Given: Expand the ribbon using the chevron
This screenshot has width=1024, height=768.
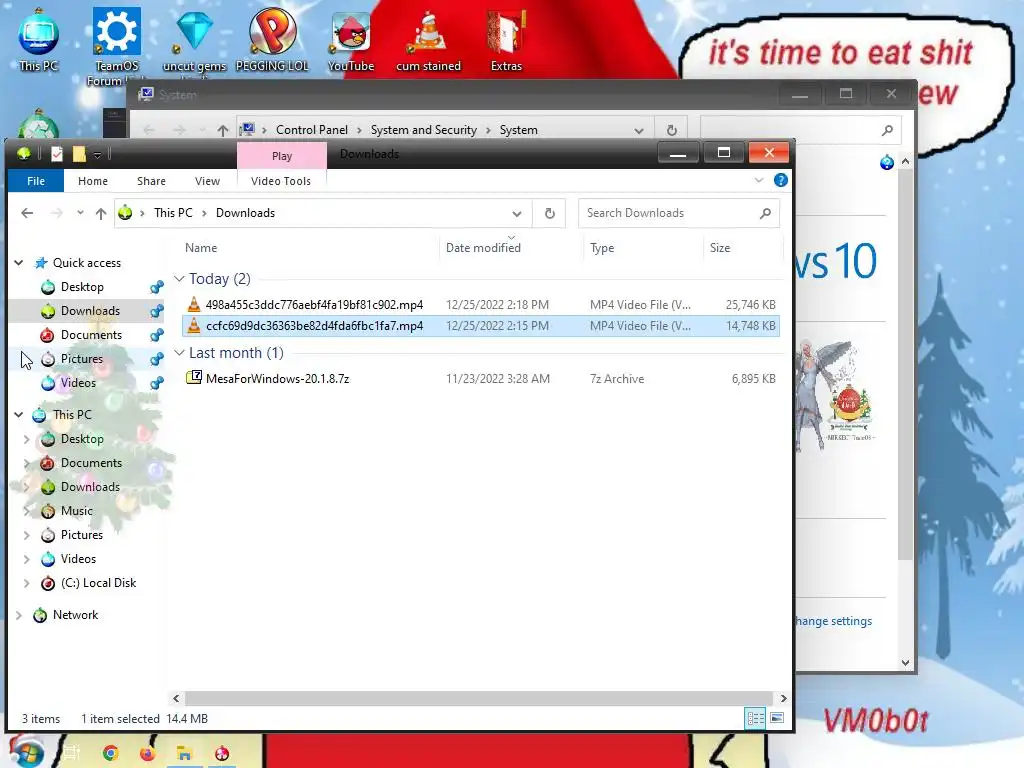Looking at the screenshot, I should [759, 180].
